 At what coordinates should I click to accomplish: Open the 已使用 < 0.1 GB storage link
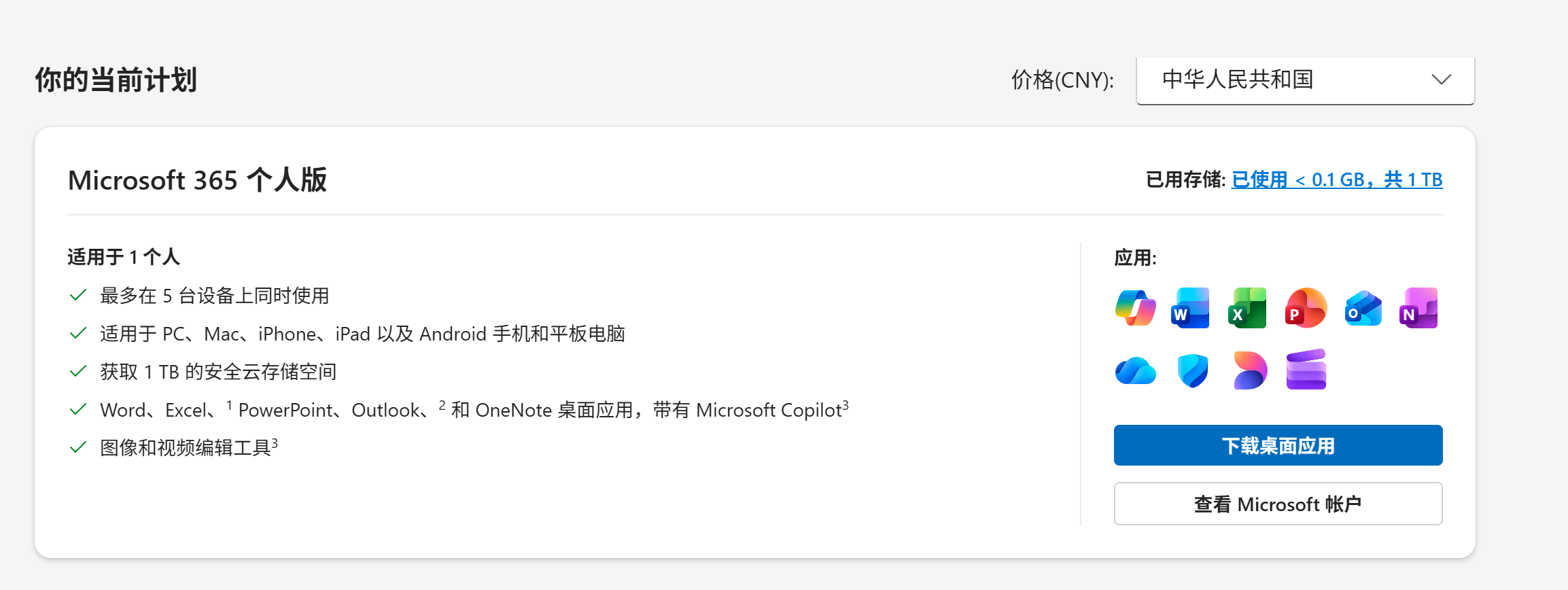click(x=1337, y=179)
